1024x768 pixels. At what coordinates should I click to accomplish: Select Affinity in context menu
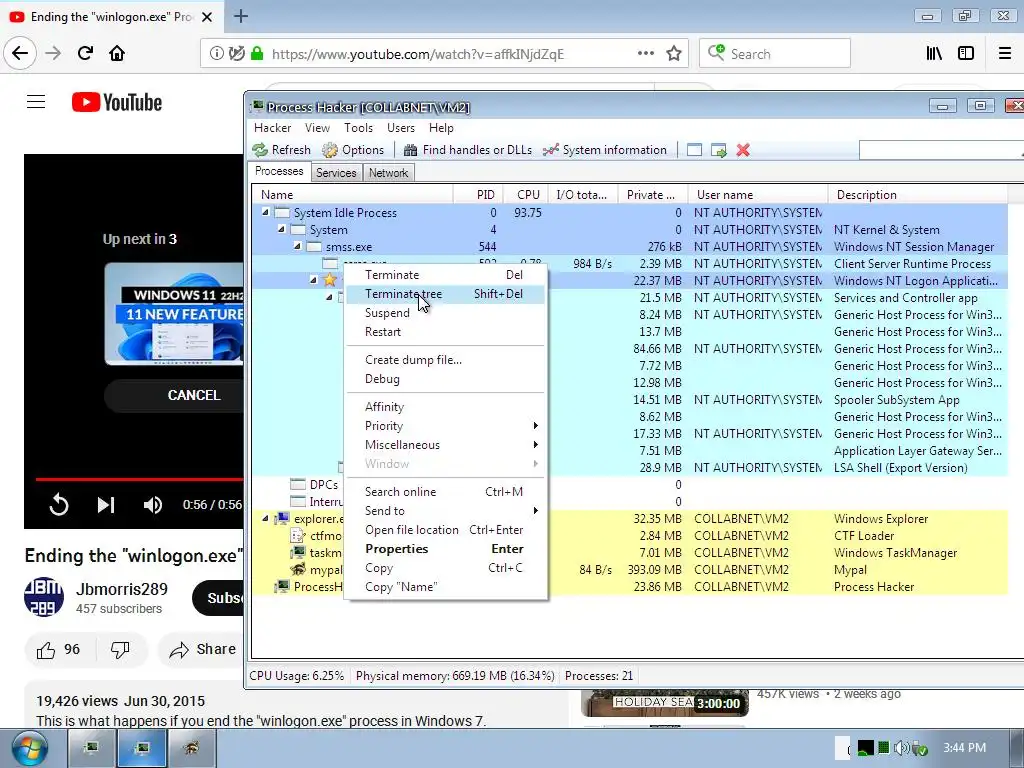[x=445, y=407]
